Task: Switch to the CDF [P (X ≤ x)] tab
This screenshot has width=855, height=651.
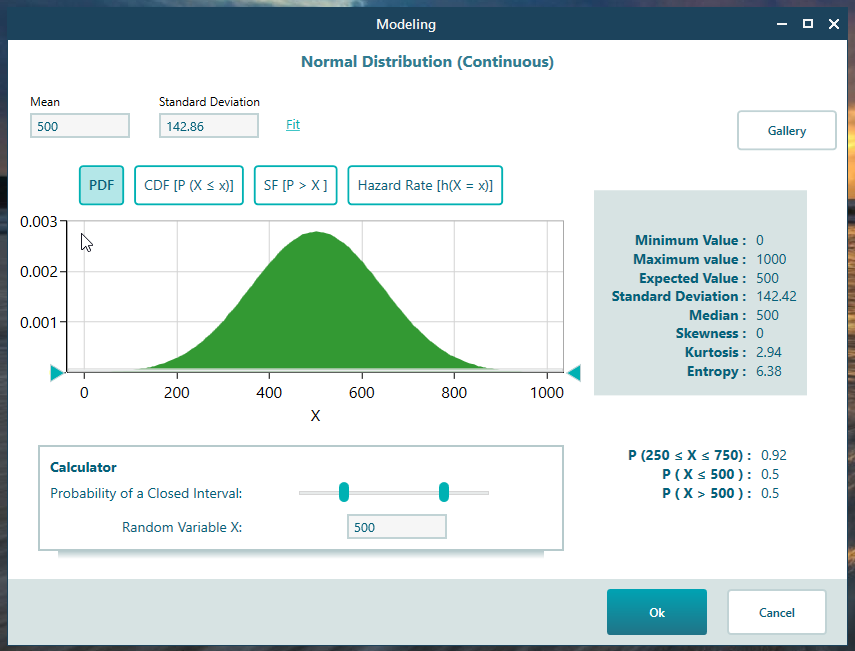Action: point(188,185)
